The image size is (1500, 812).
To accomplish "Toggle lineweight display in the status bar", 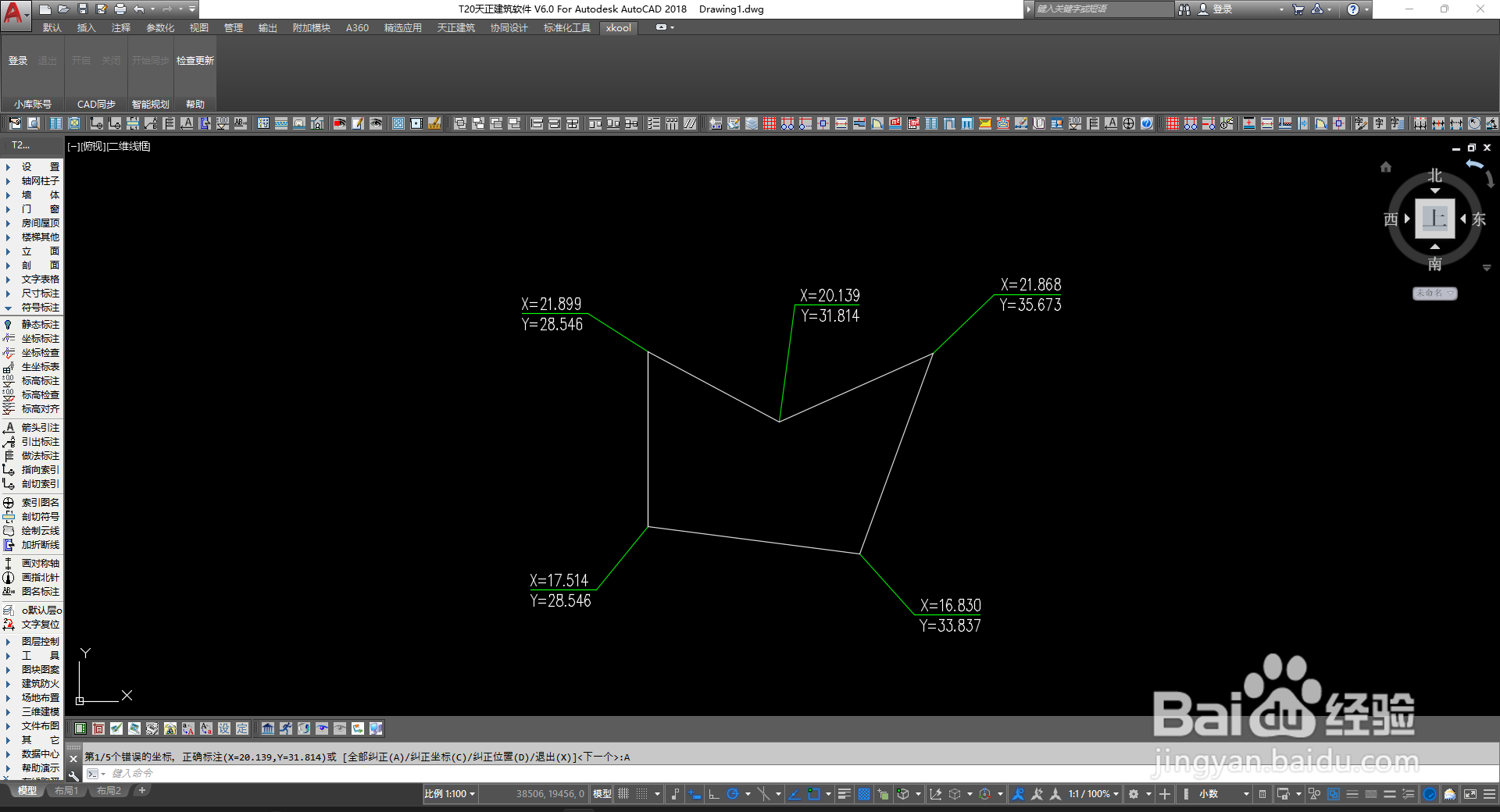I will point(845,794).
